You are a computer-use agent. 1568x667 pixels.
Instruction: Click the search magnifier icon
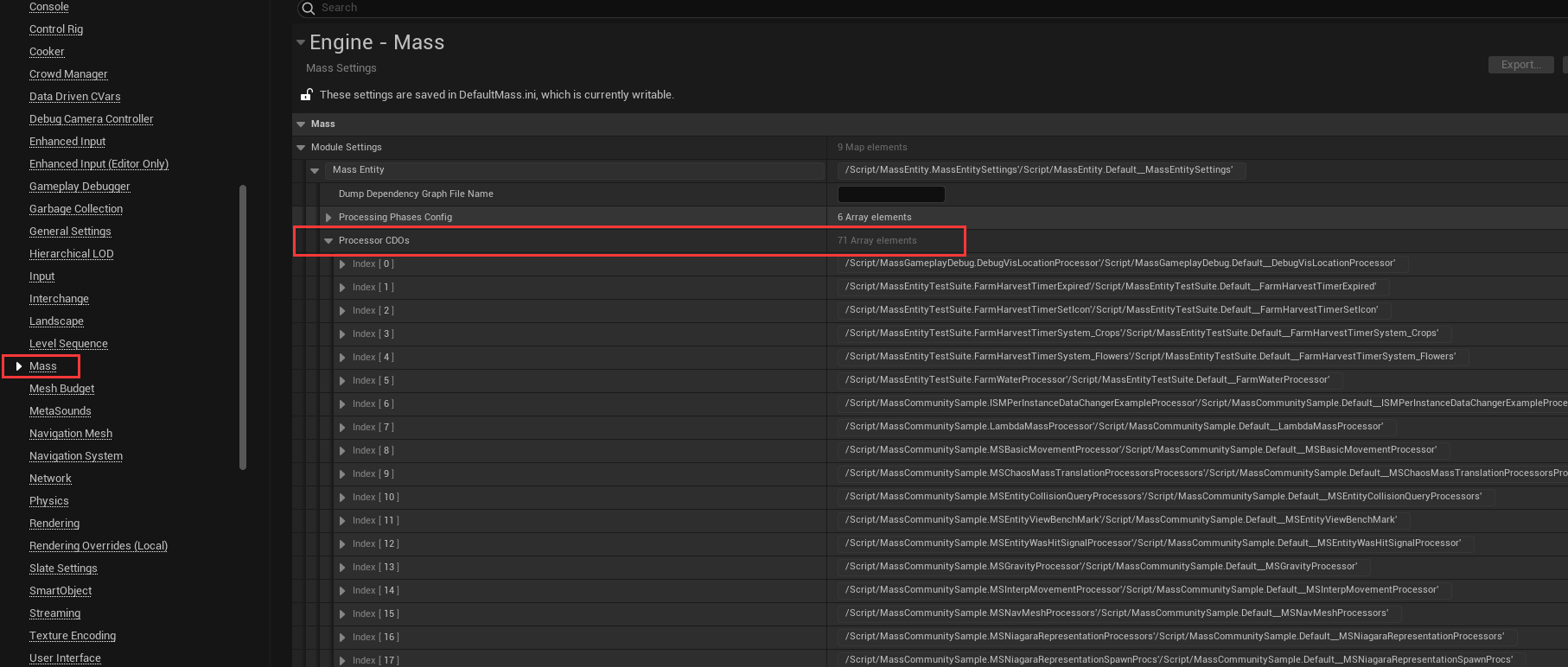pyautogui.click(x=308, y=9)
